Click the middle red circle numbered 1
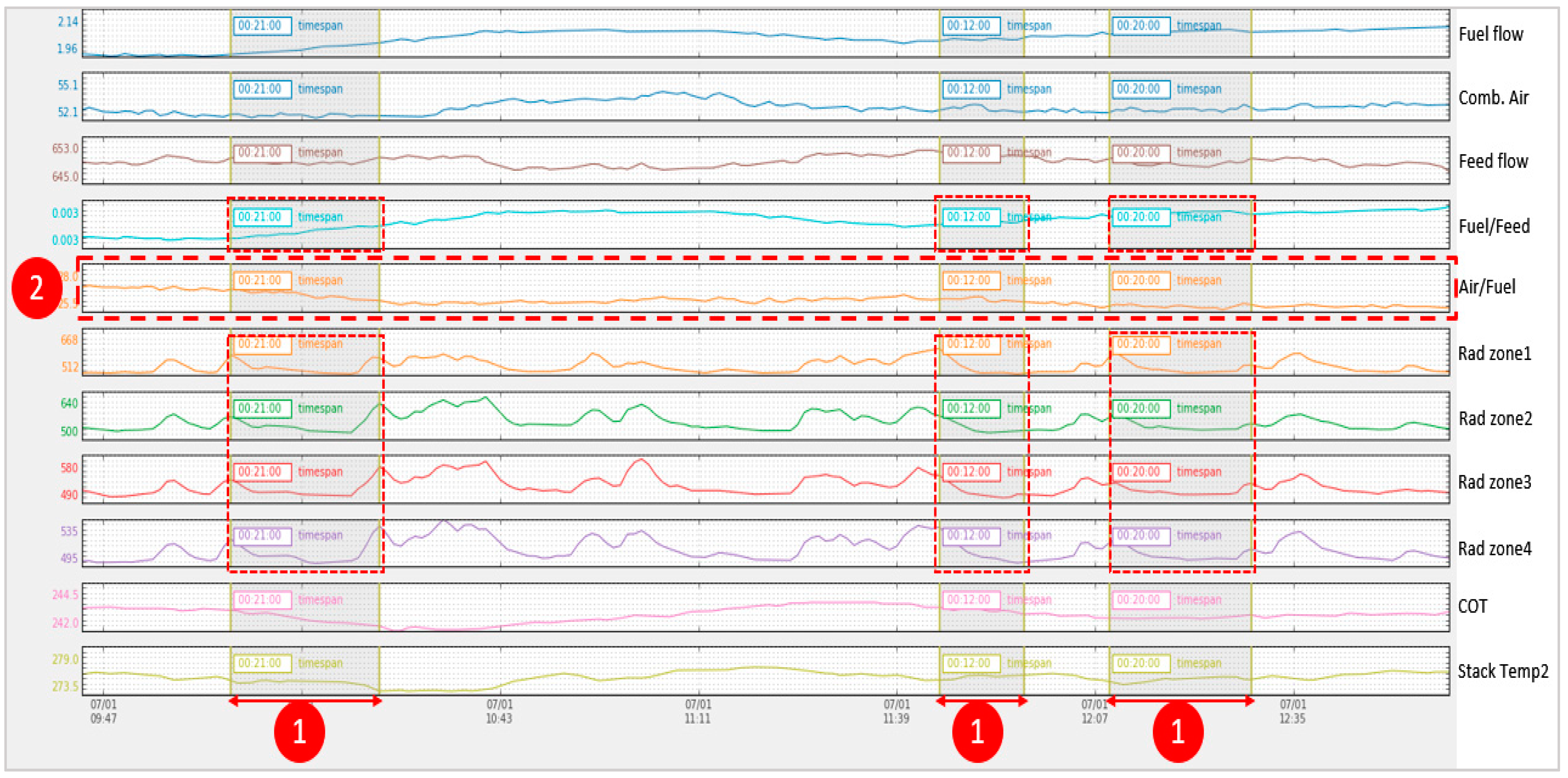The height and width of the screenshot is (778, 1568). tap(977, 731)
